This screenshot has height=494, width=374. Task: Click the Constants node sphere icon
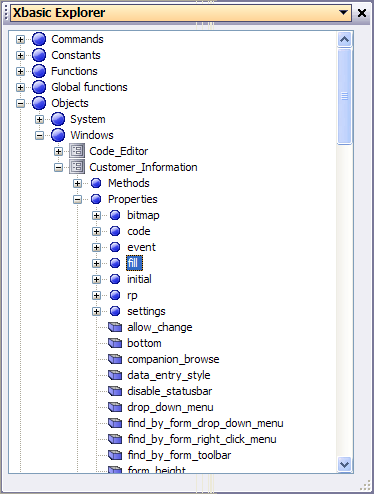coord(39,55)
